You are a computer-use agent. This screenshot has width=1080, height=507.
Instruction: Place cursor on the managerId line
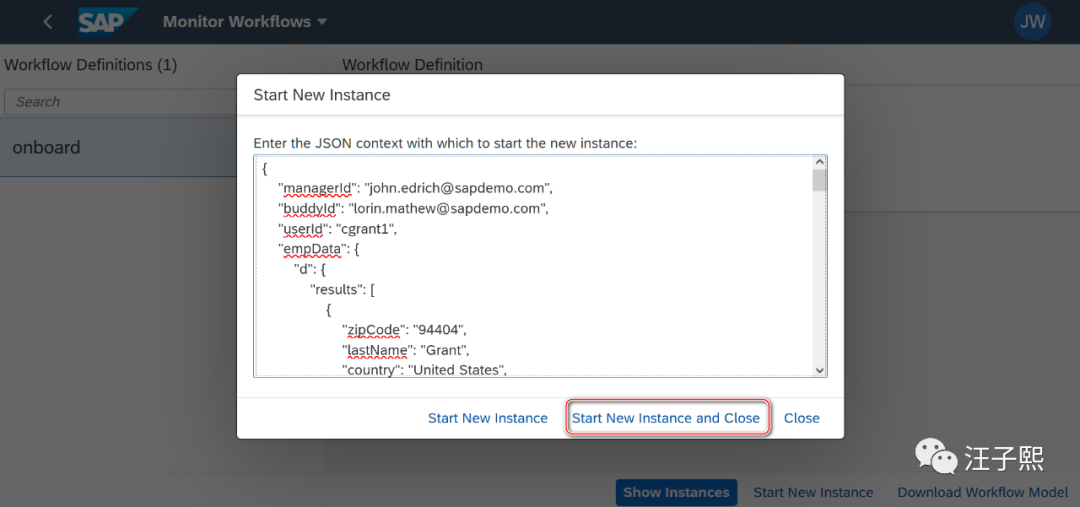415,188
